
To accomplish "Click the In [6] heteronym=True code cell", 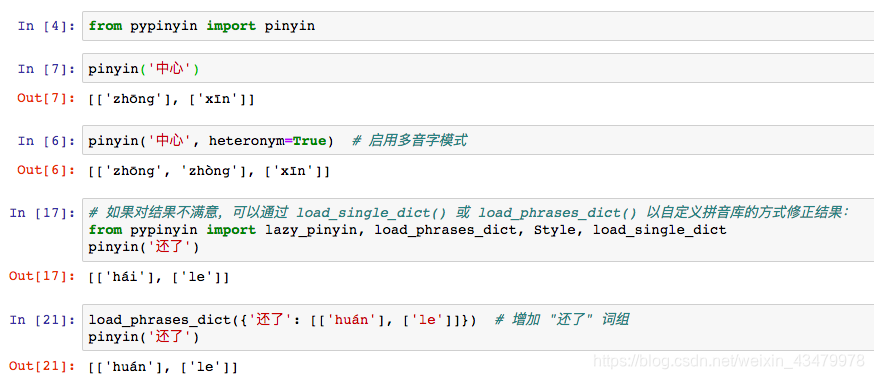I will pos(478,140).
